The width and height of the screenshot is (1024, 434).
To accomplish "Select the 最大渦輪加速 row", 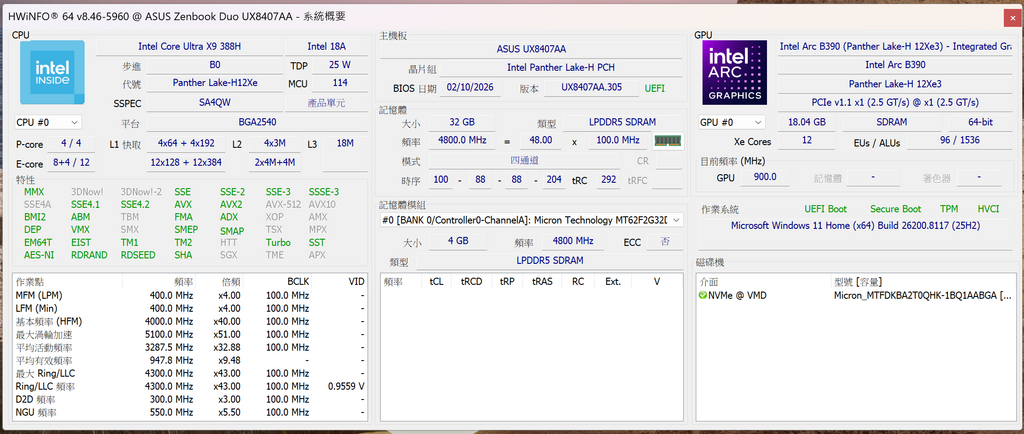I will pyautogui.click(x=189, y=335).
